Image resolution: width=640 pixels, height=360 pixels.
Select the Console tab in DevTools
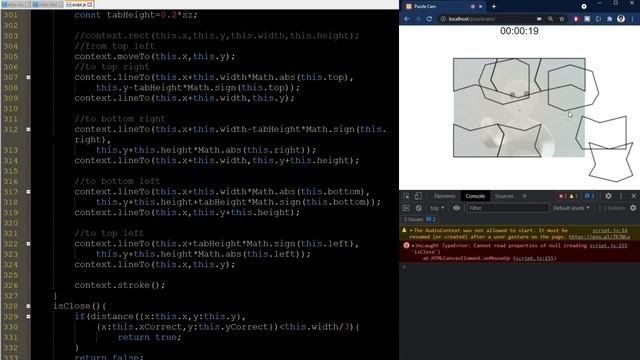click(475, 196)
